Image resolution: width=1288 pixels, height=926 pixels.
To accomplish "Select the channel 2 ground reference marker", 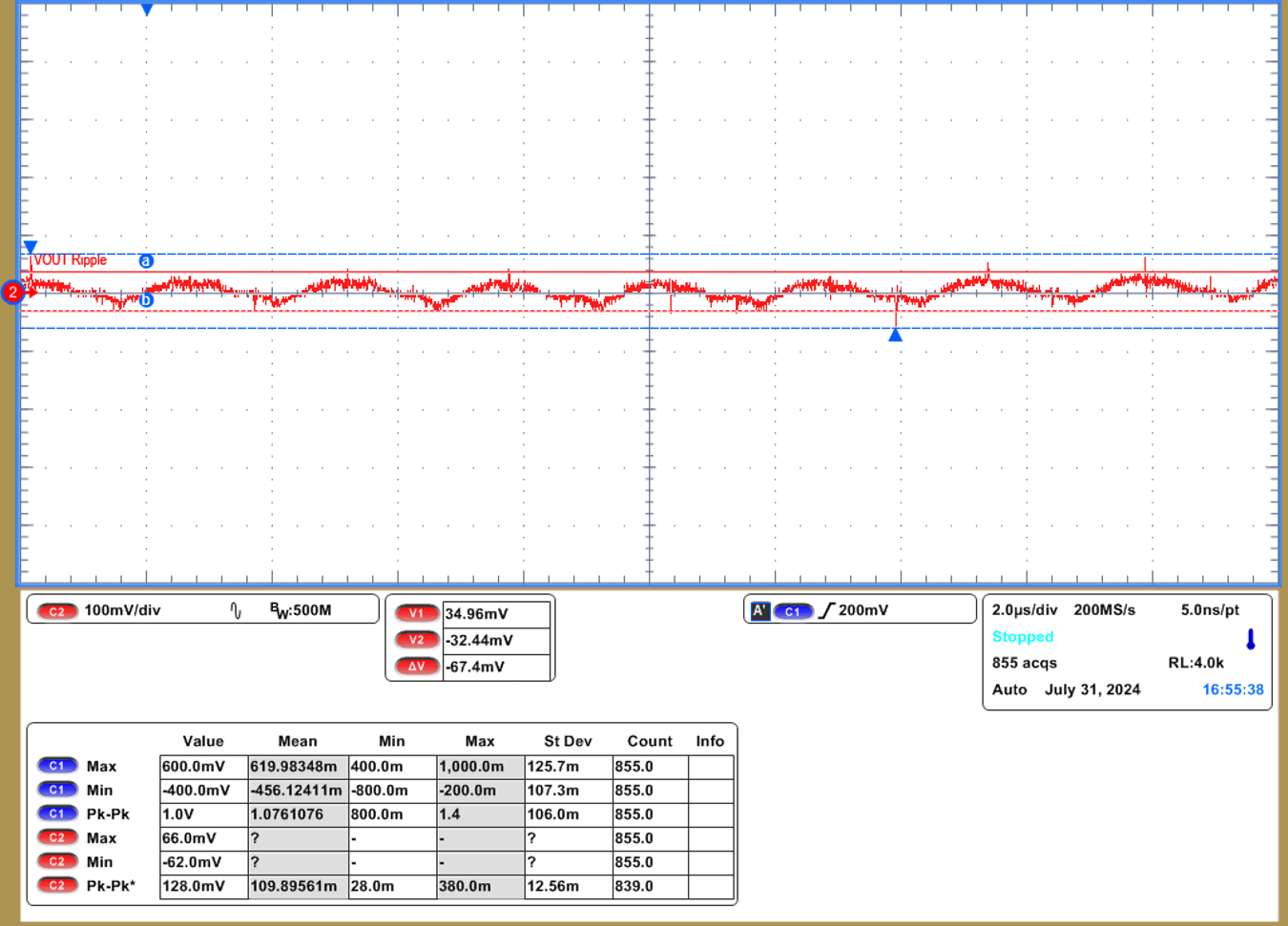I will coord(13,292).
